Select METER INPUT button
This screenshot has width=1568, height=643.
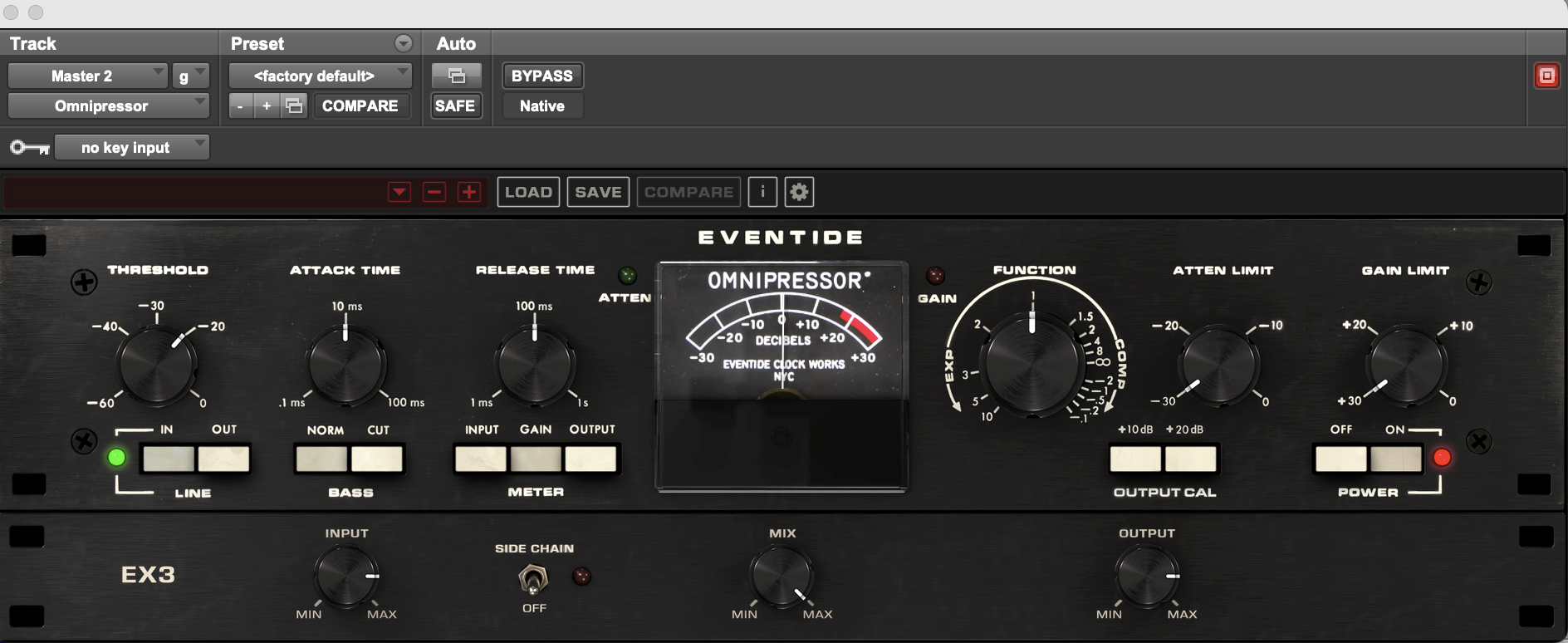tap(481, 459)
